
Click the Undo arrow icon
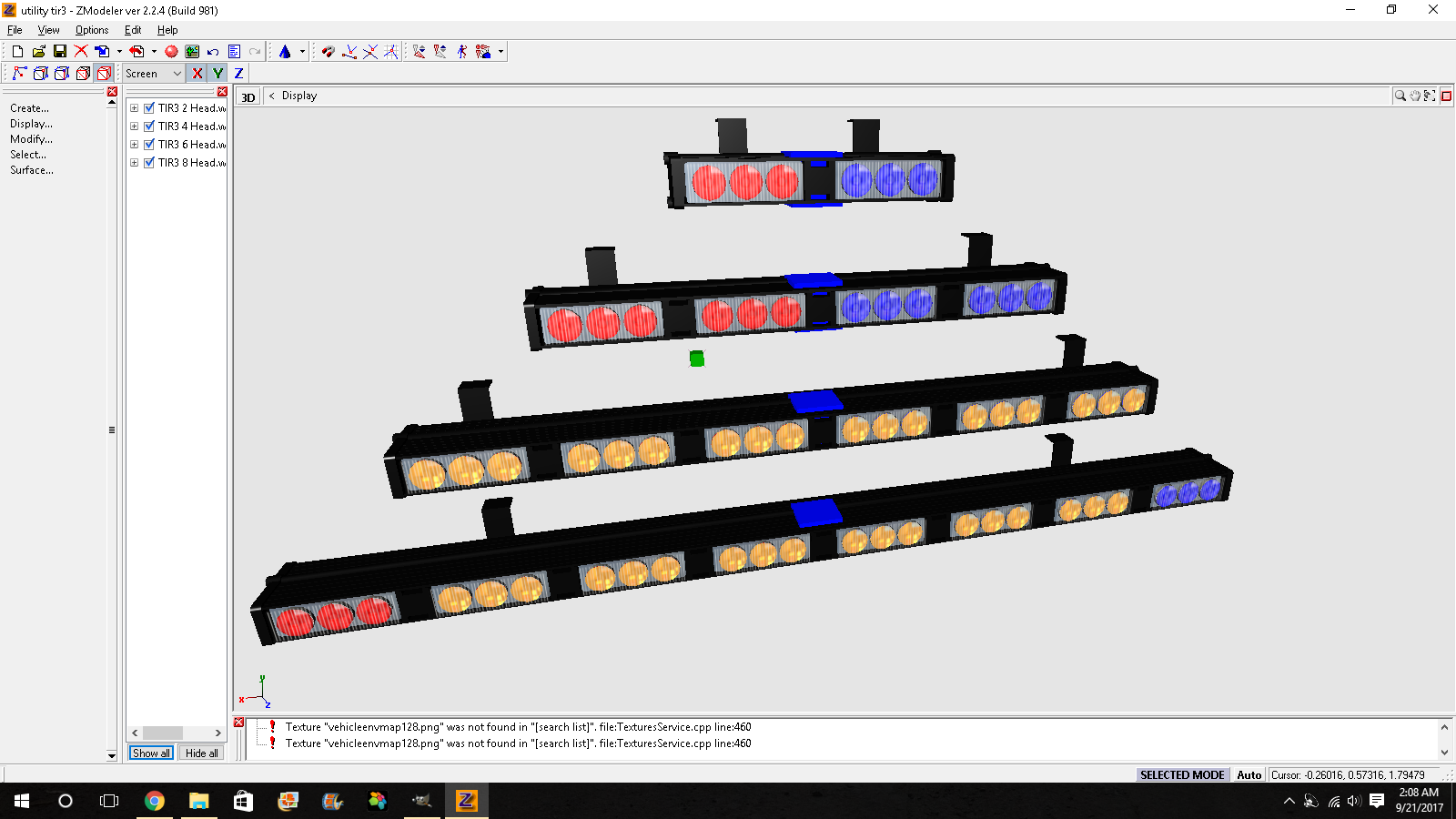click(213, 52)
